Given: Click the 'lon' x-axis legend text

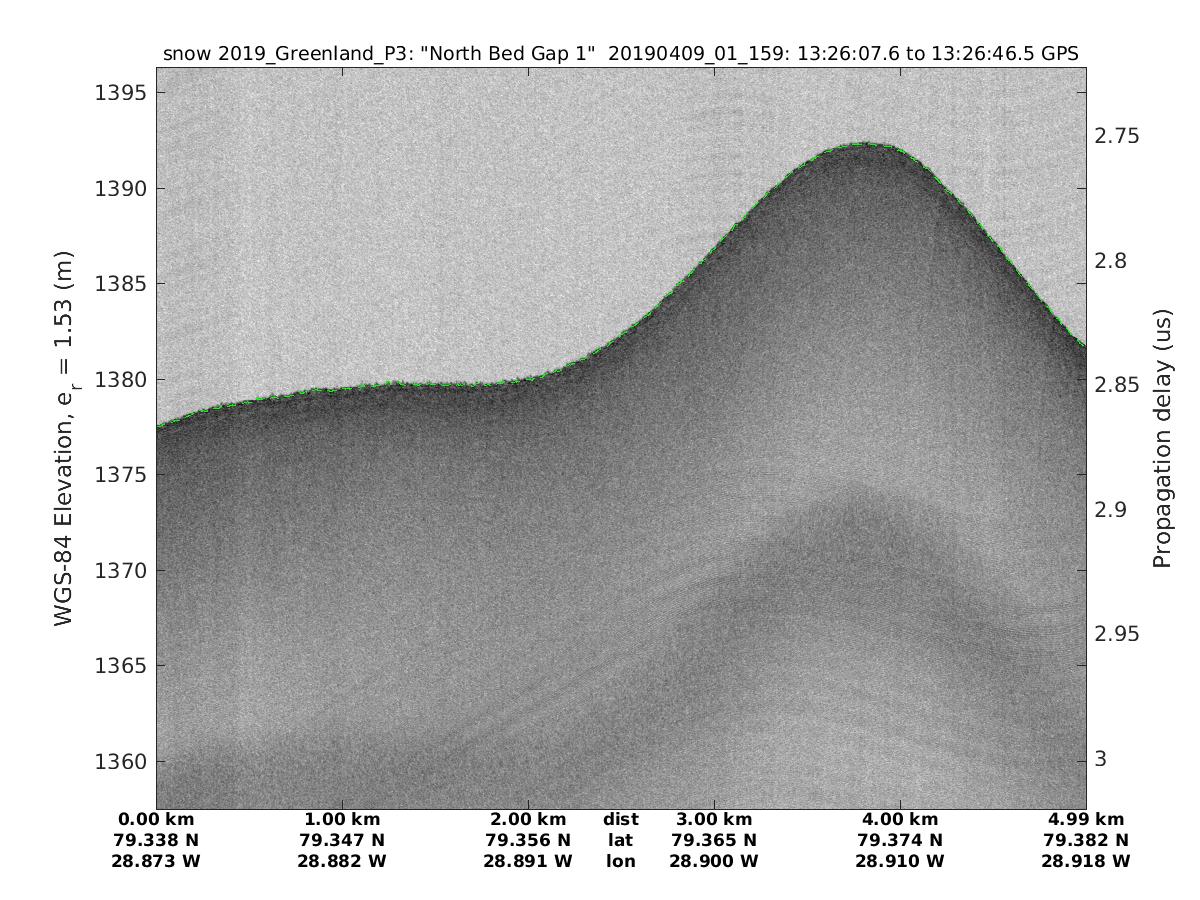Looking at the screenshot, I should (620, 861).
